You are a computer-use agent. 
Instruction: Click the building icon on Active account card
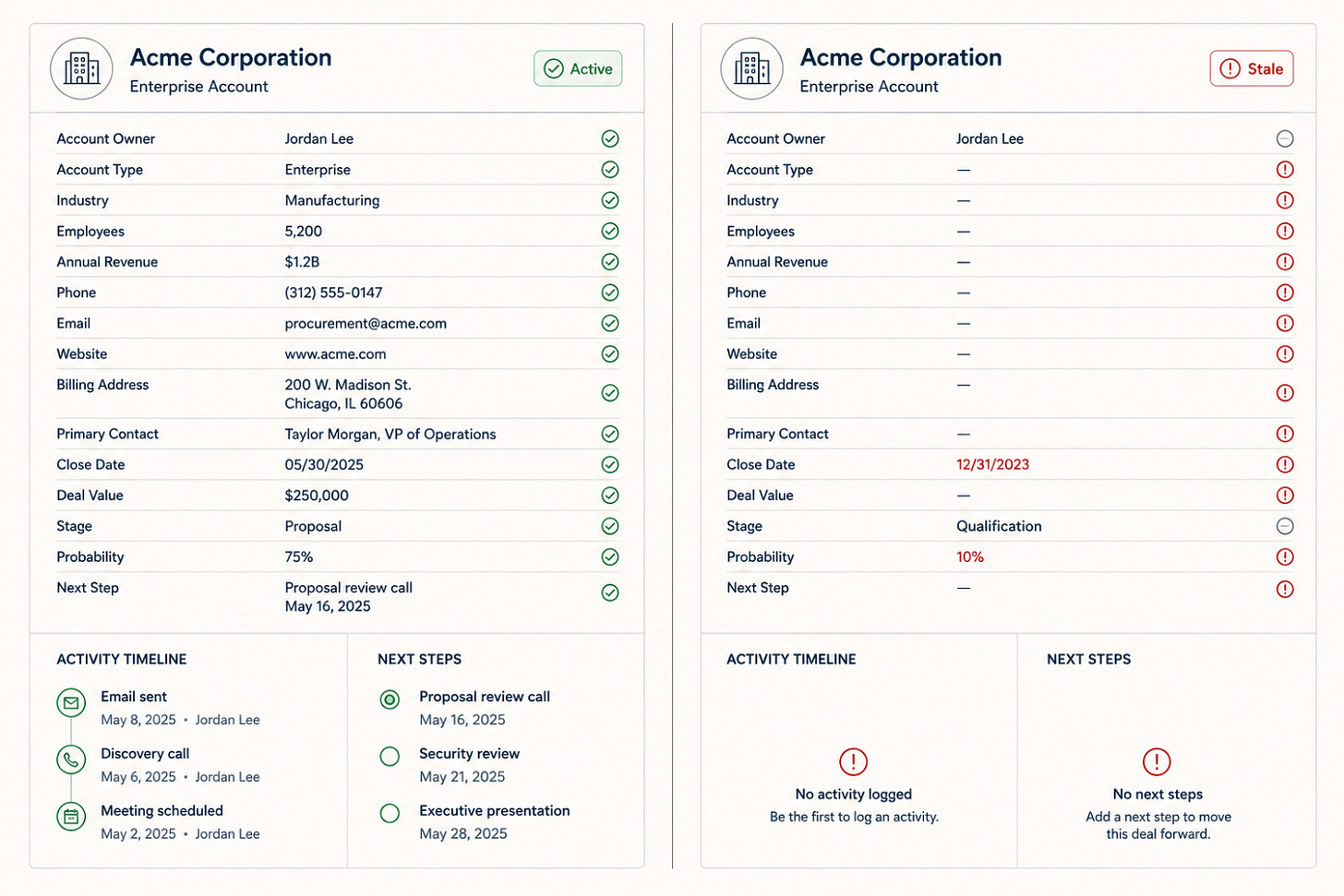(x=81, y=69)
